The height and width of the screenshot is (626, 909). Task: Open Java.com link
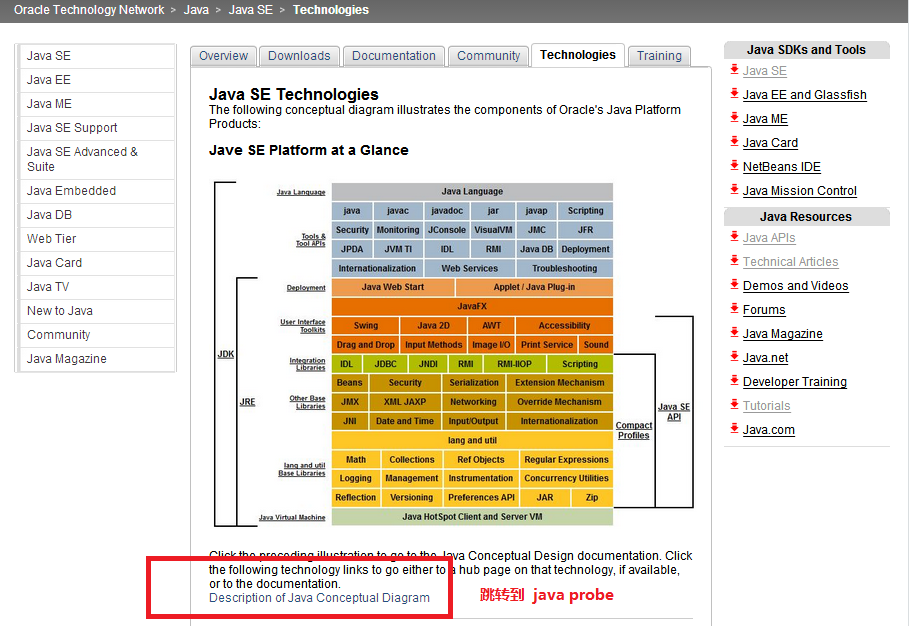[x=769, y=430]
